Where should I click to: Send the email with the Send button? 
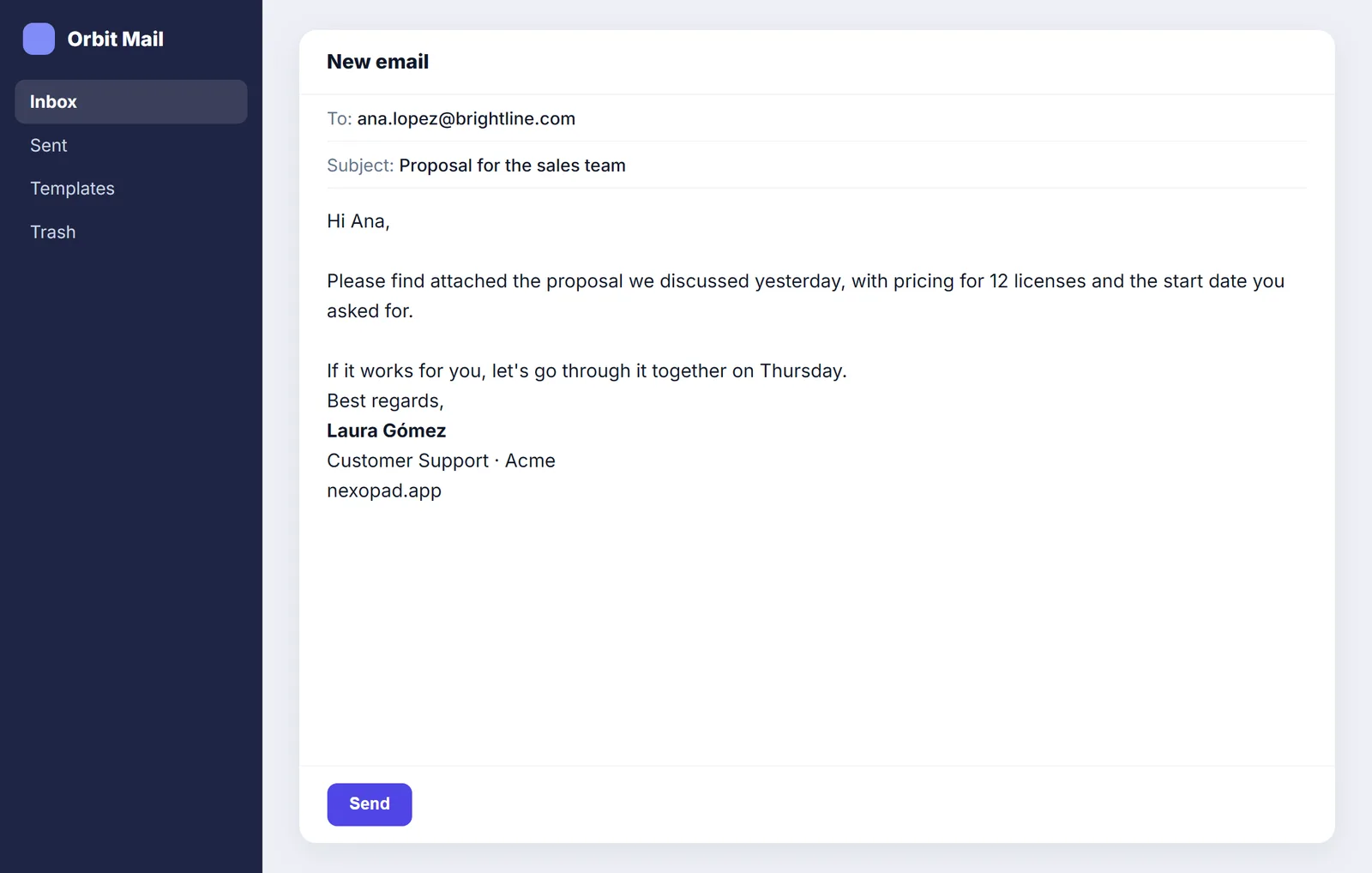tap(369, 804)
